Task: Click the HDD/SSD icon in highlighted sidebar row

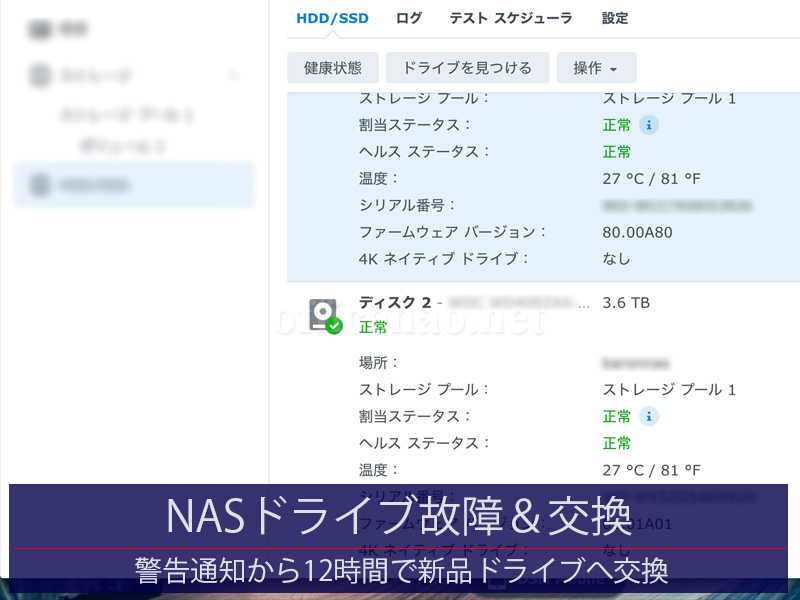Action: tap(40, 185)
